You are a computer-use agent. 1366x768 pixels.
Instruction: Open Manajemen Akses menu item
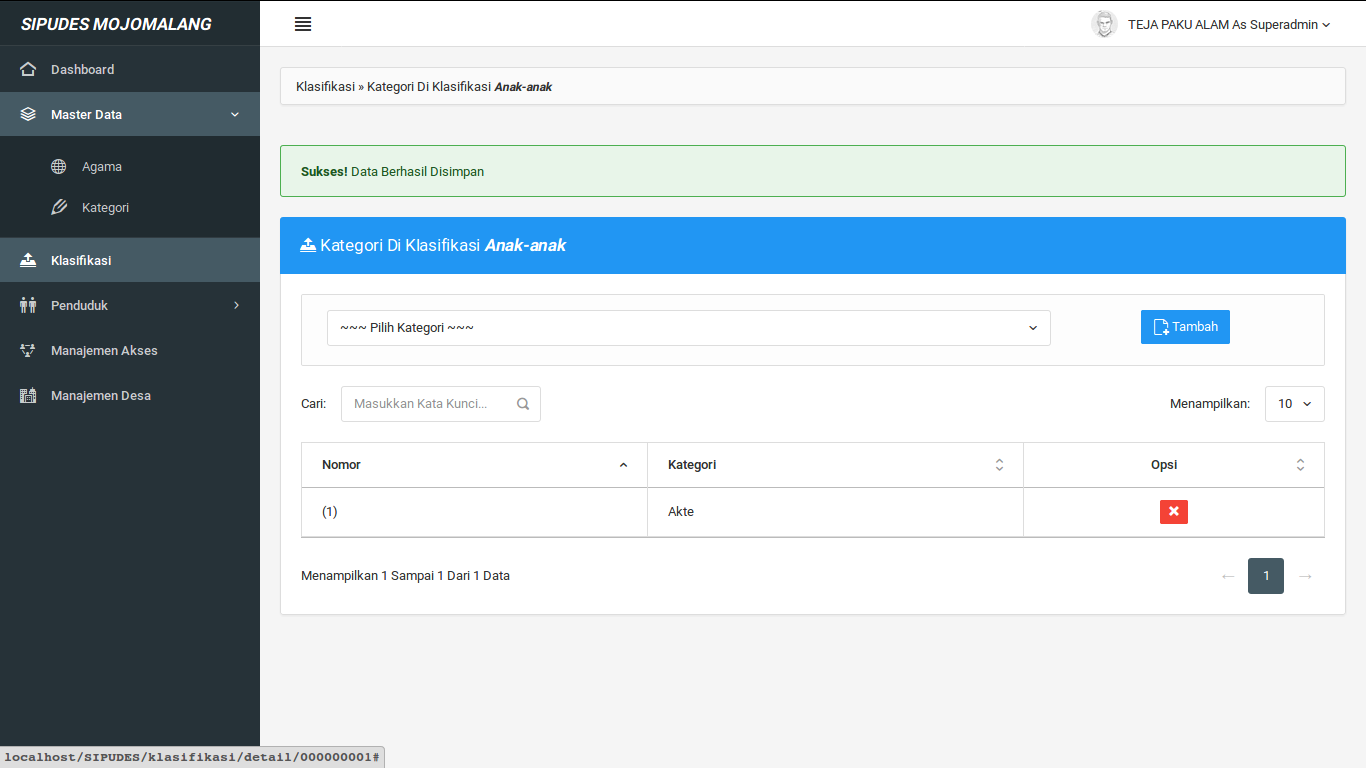pos(130,350)
